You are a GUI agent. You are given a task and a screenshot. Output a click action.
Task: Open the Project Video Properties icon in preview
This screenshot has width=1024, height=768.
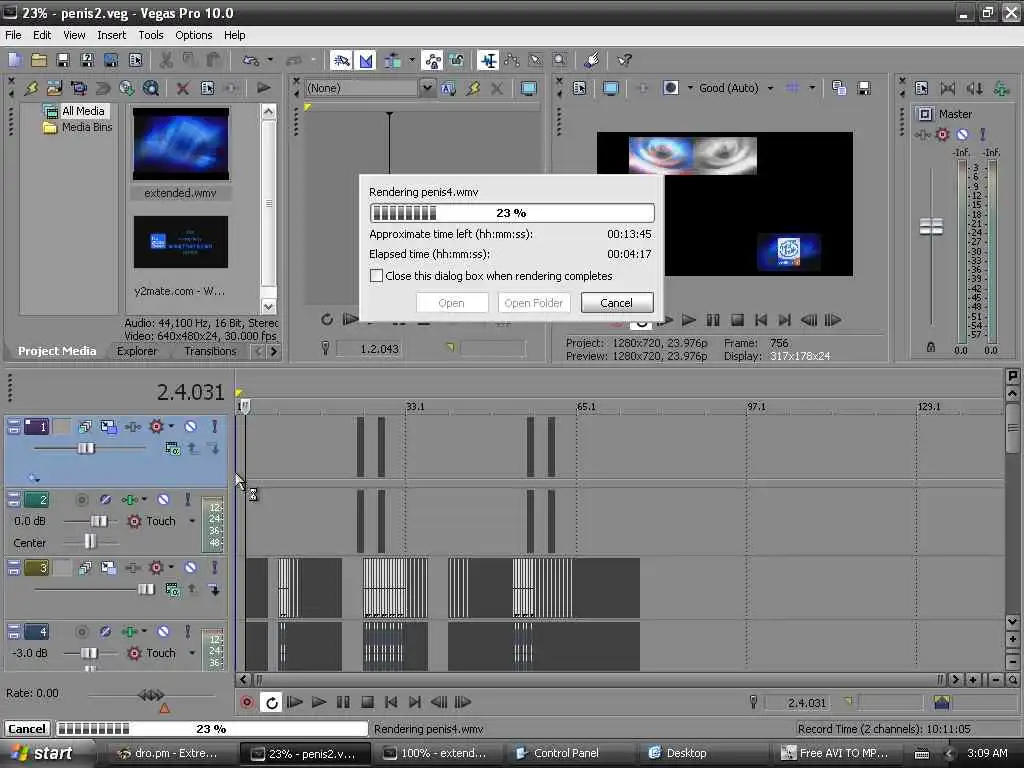579,88
